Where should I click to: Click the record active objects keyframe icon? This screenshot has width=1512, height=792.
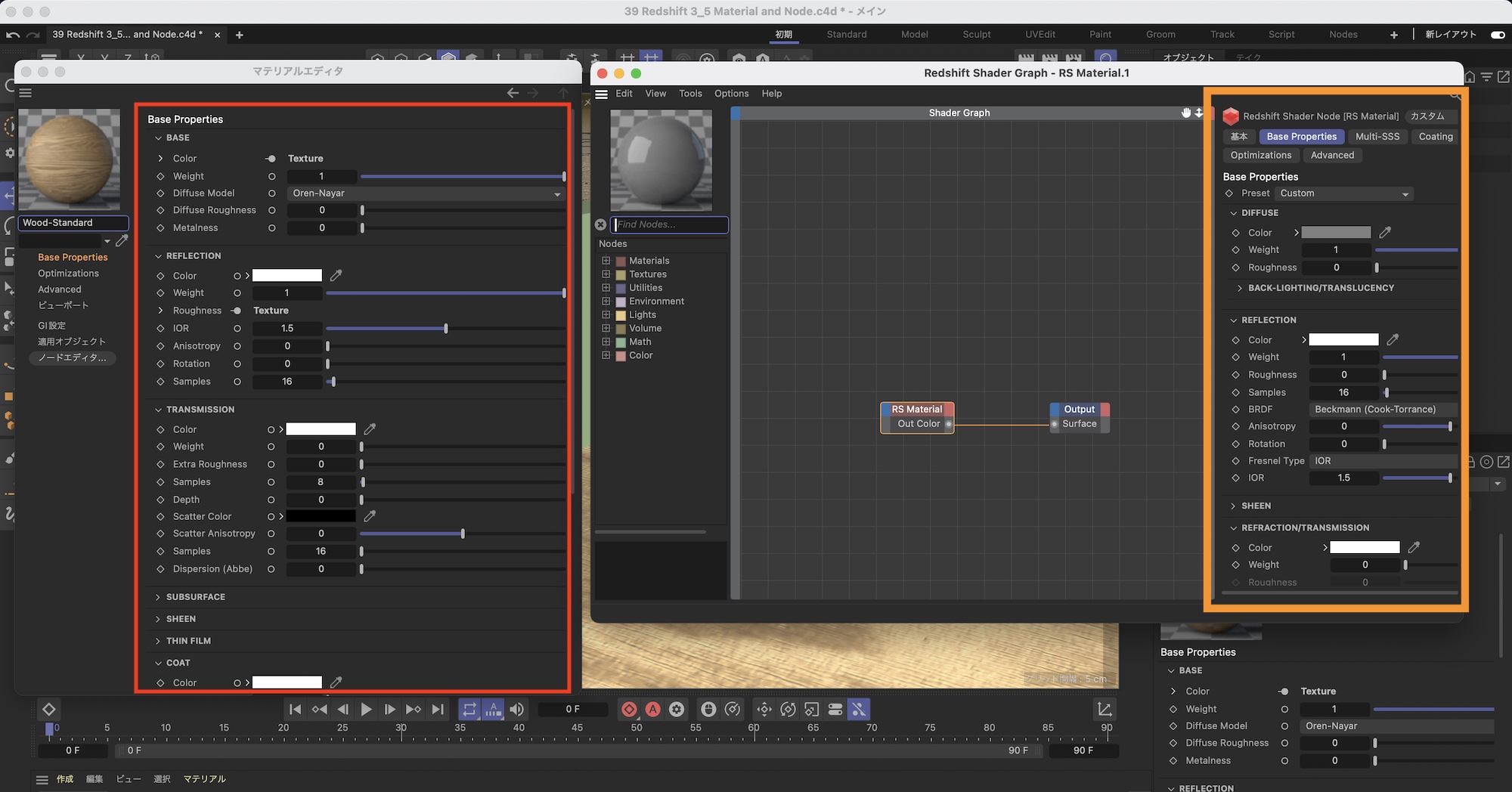[629, 709]
